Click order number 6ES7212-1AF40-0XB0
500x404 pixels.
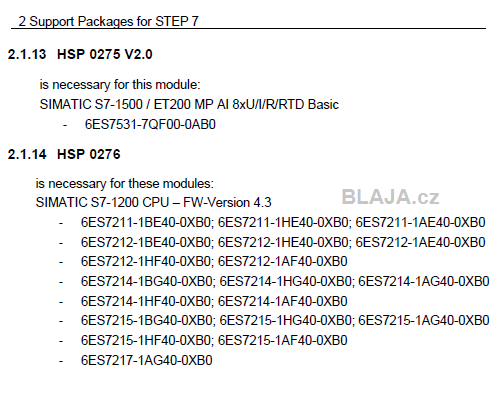click(x=283, y=261)
